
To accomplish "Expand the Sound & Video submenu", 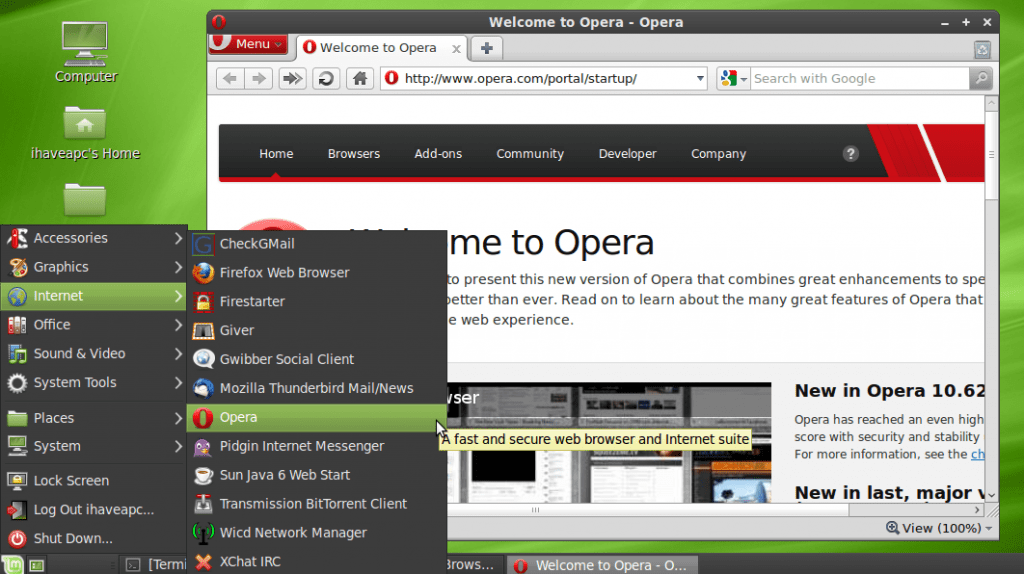I will coord(94,353).
